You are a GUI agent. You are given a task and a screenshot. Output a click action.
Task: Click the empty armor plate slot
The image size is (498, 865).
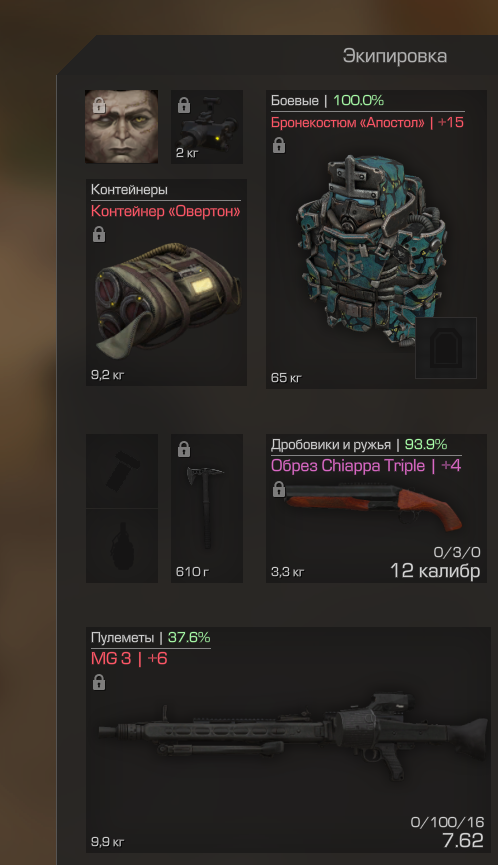click(x=446, y=348)
